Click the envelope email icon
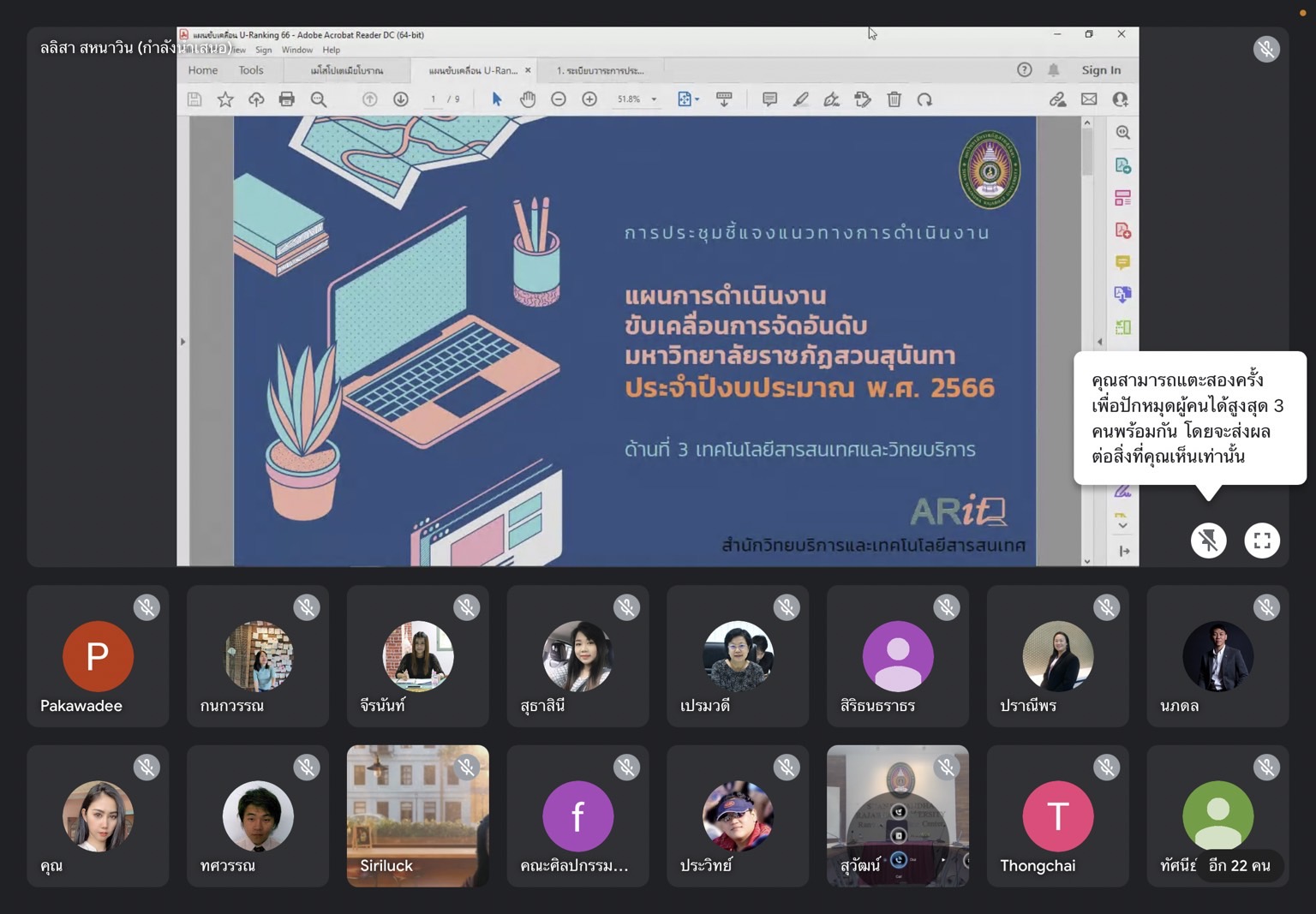Screen dimensions: 1316x914 (x=1089, y=99)
